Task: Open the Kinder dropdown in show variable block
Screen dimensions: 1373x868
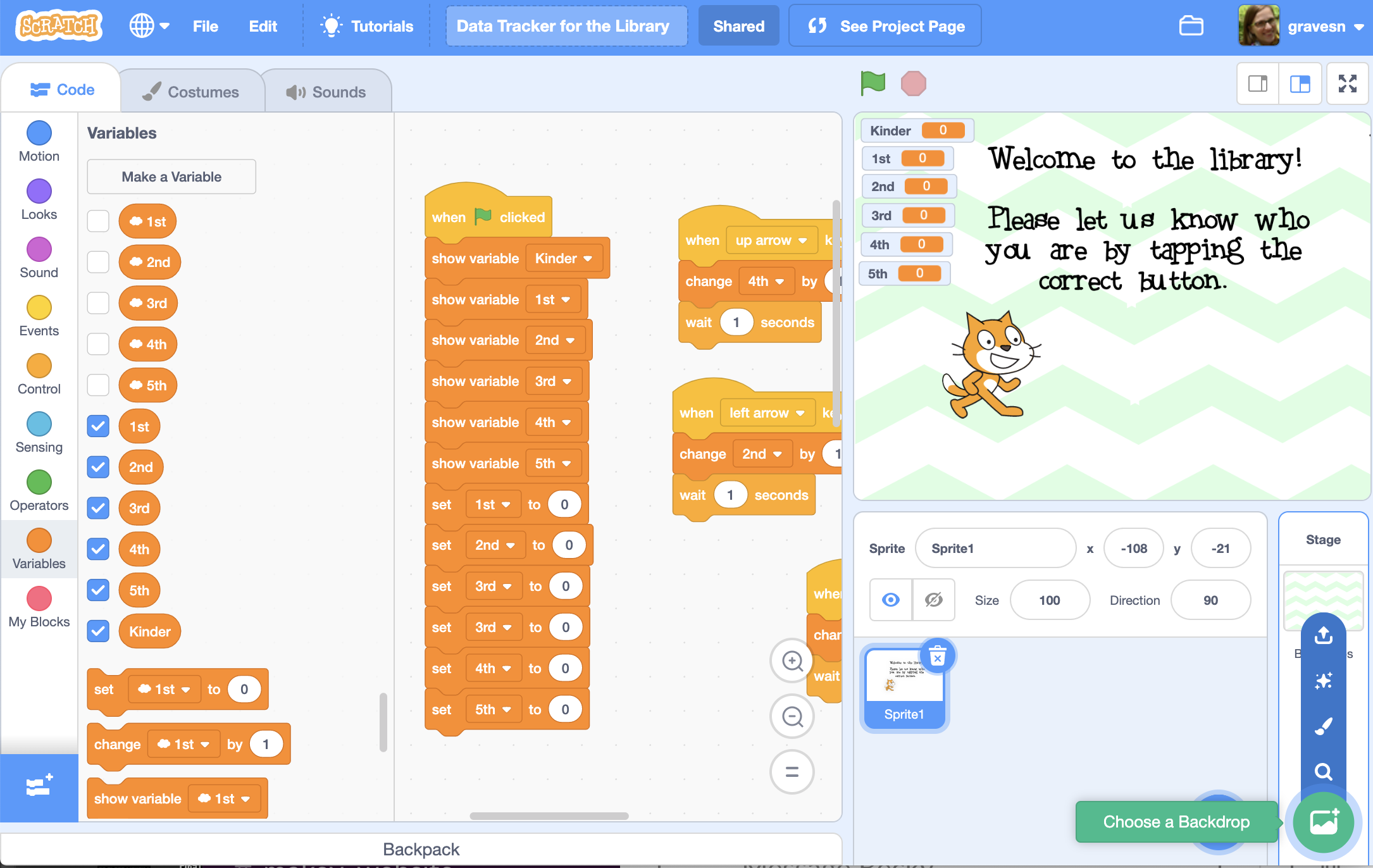Action: coord(565,258)
